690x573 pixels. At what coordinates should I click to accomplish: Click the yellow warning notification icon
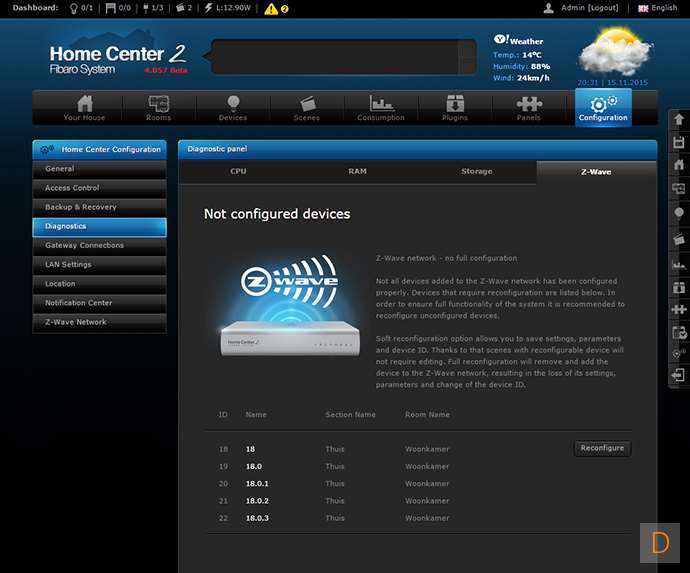[276, 8]
